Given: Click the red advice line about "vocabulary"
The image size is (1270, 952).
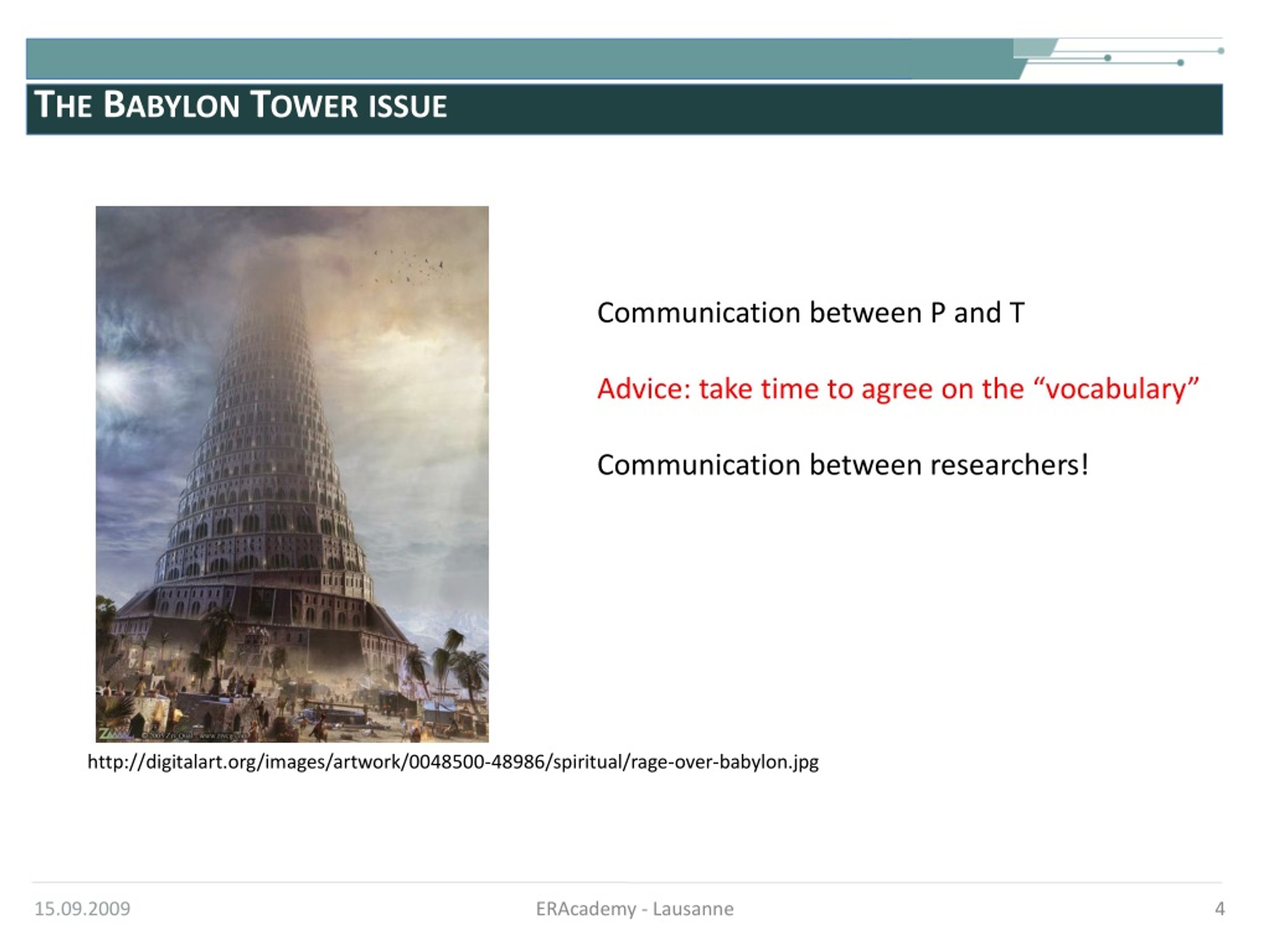Looking at the screenshot, I should click(x=898, y=389).
